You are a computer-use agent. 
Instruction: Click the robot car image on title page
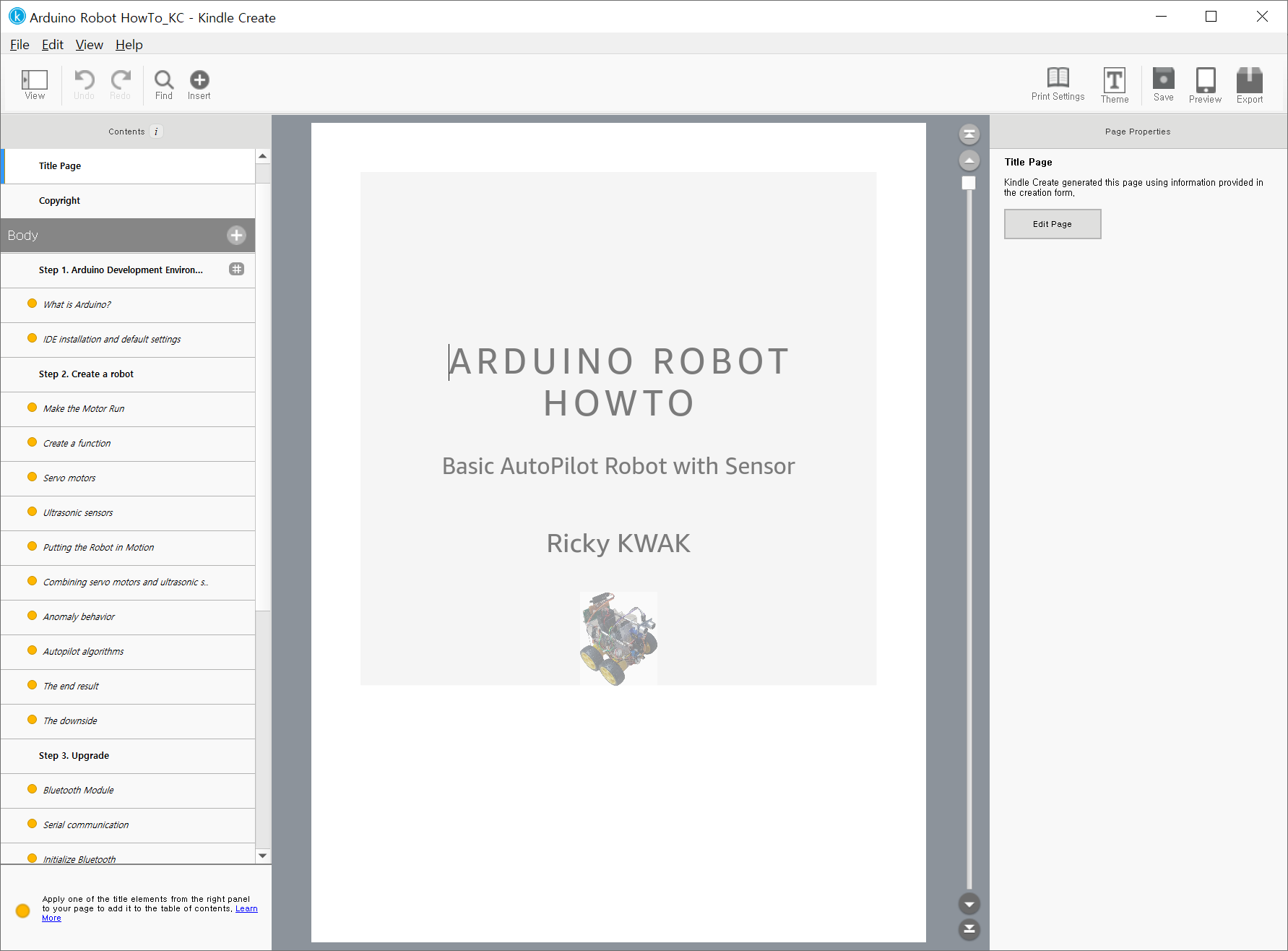click(618, 639)
